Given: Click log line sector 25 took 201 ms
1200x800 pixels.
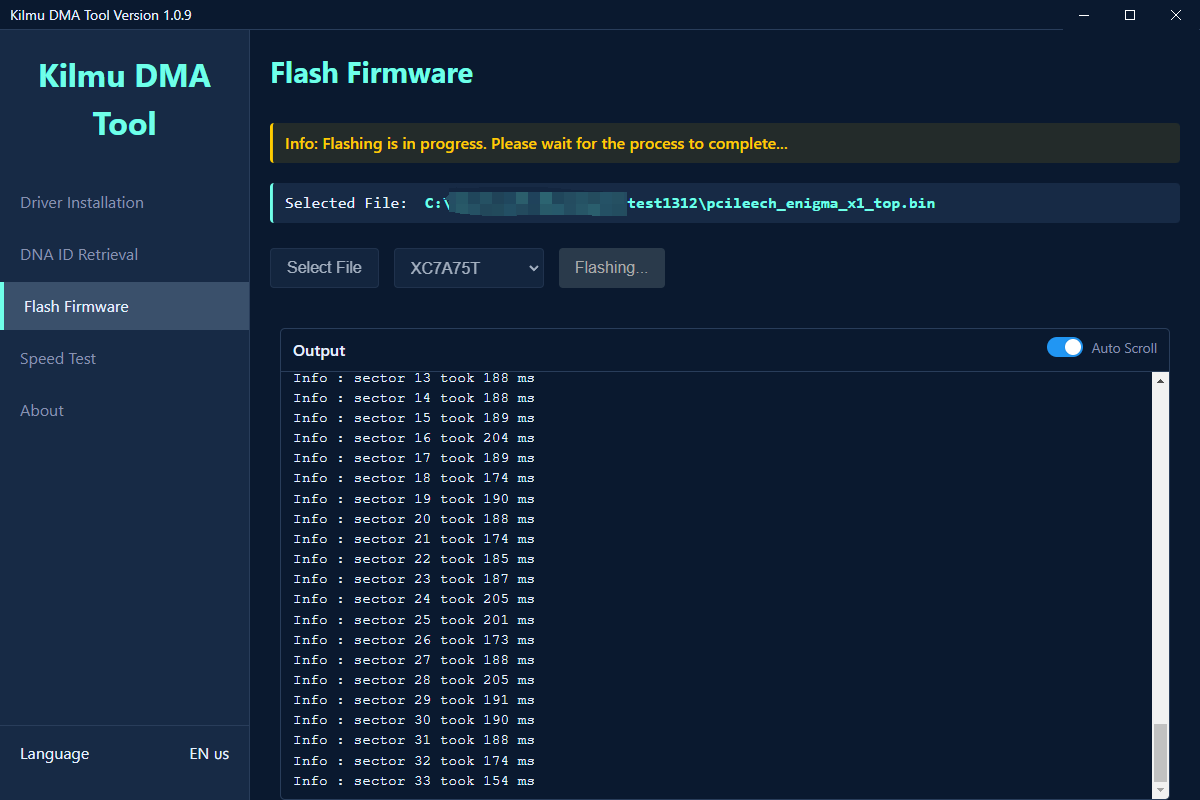Looking at the screenshot, I should 414,620.
